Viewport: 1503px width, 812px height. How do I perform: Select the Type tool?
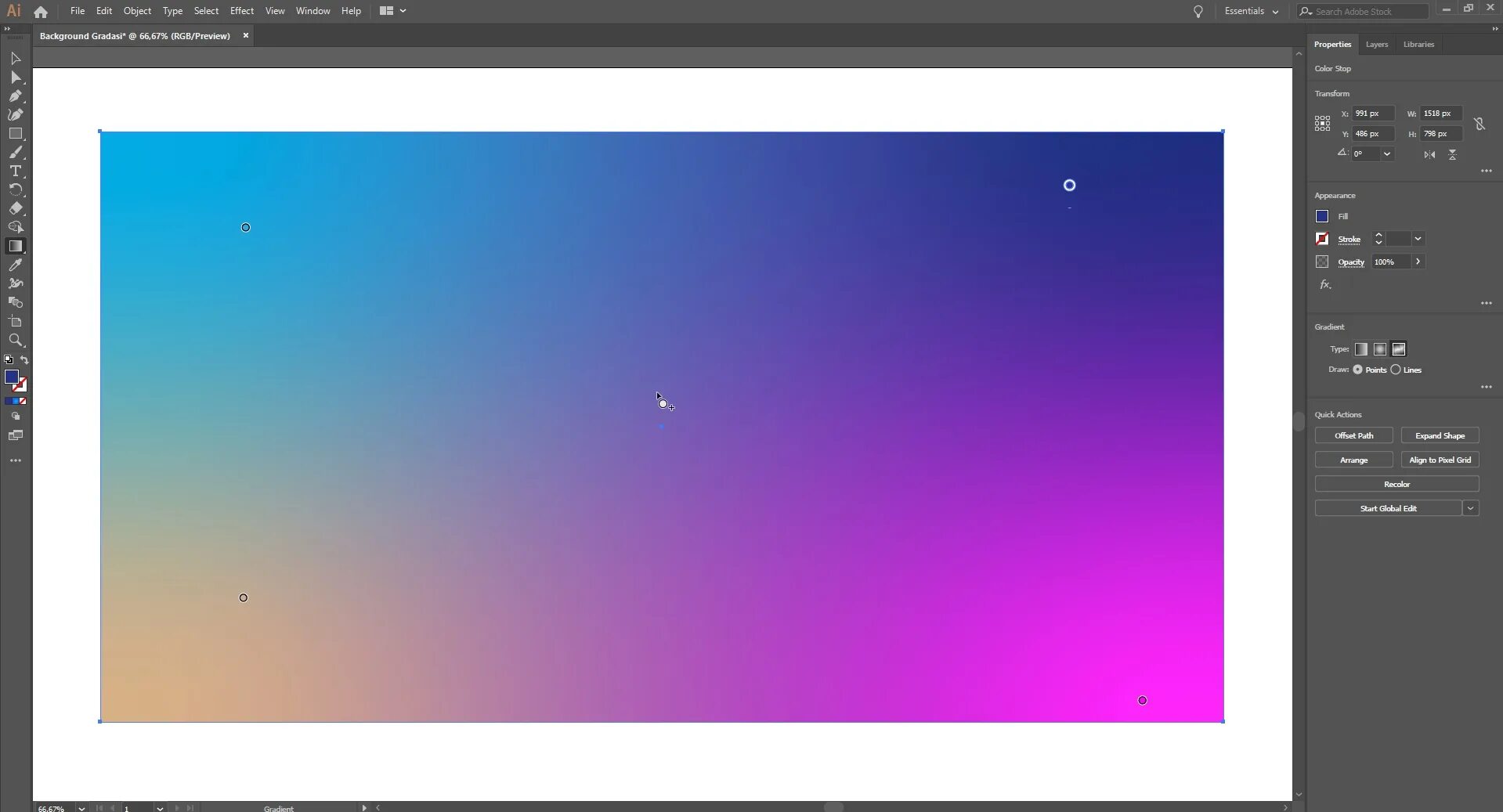16,171
